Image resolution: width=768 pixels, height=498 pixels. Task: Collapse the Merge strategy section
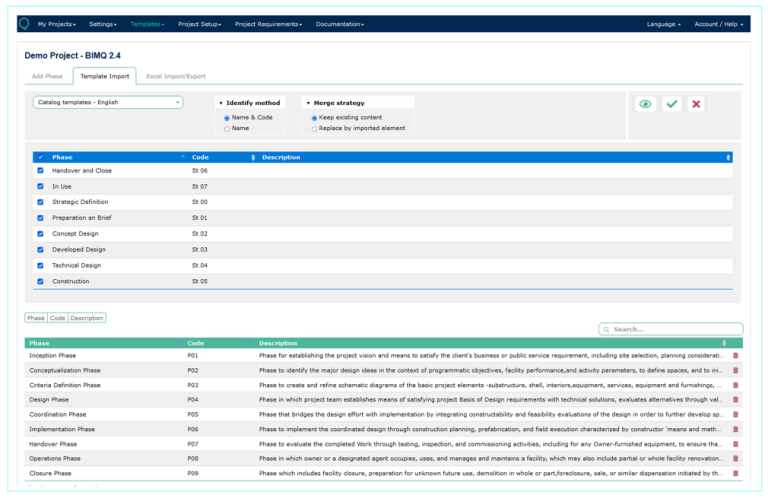point(336,103)
